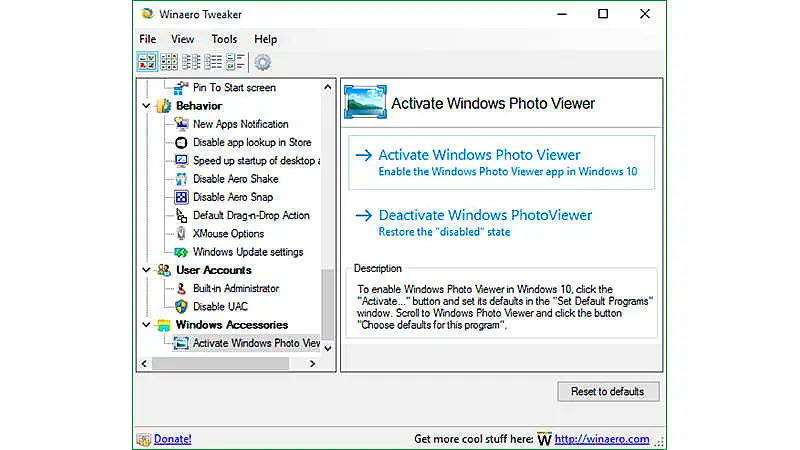Collapse the Windows Accessories tree category
Screen dimensions: 800x450
(x=146, y=325)
